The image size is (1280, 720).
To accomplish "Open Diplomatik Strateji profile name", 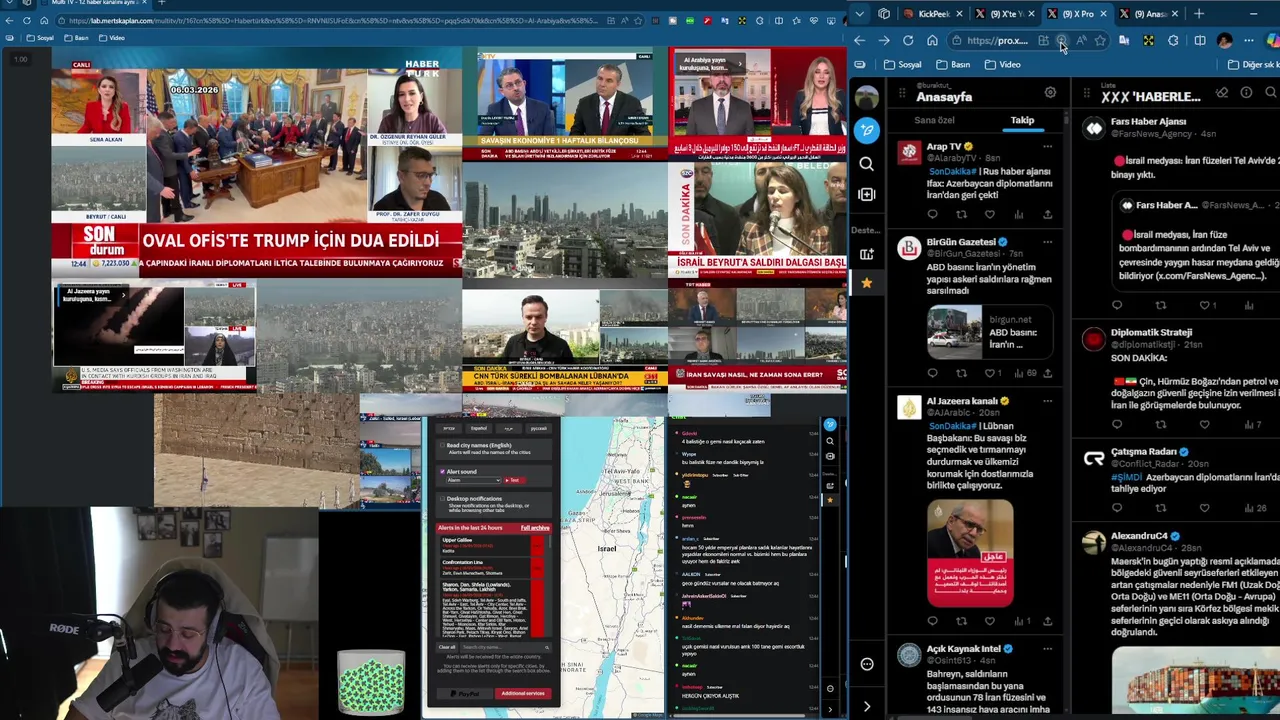I will coord(1151,332).
